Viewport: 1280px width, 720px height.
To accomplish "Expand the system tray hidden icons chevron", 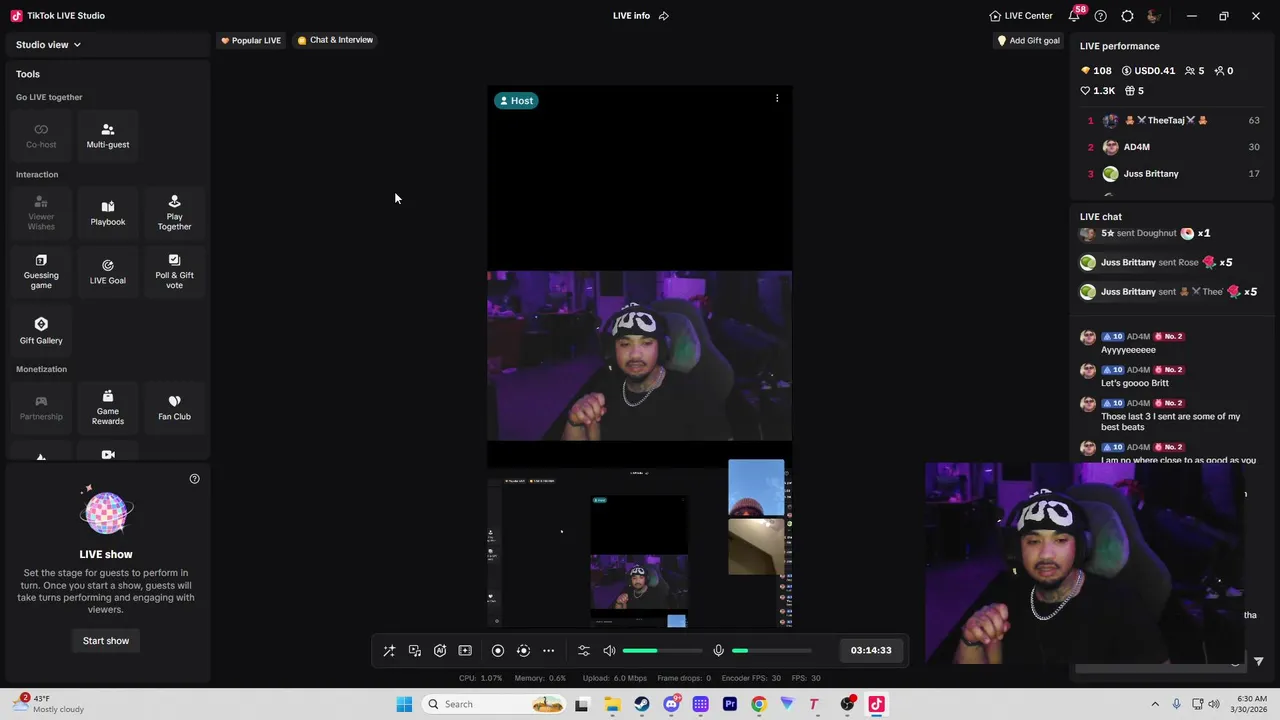I will click(1155, 704).
